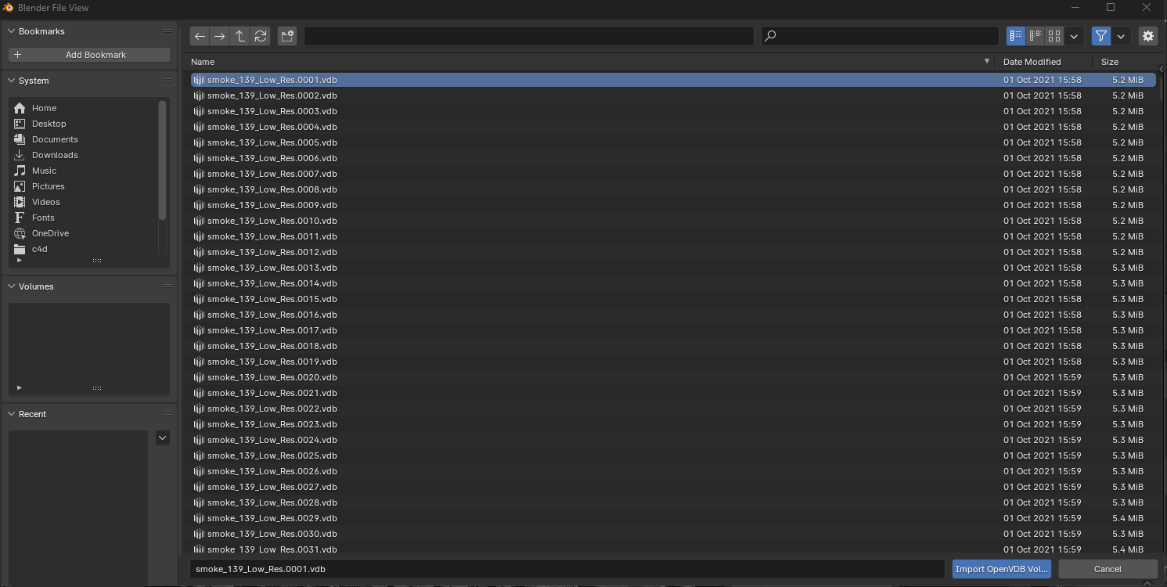
Task: Select smoke_139_Low_Res.0008.vdb file
Action: pyautogui.click(x=673, y=189)
